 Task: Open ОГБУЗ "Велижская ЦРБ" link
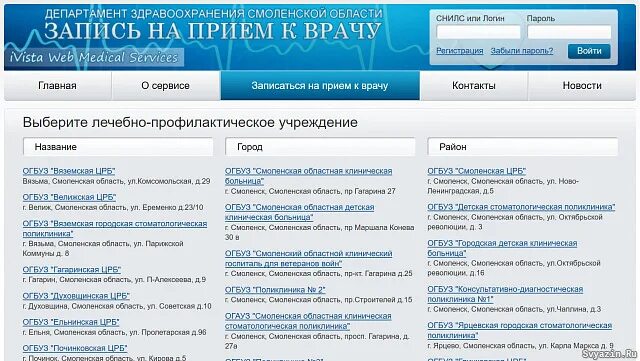[69, 197]
